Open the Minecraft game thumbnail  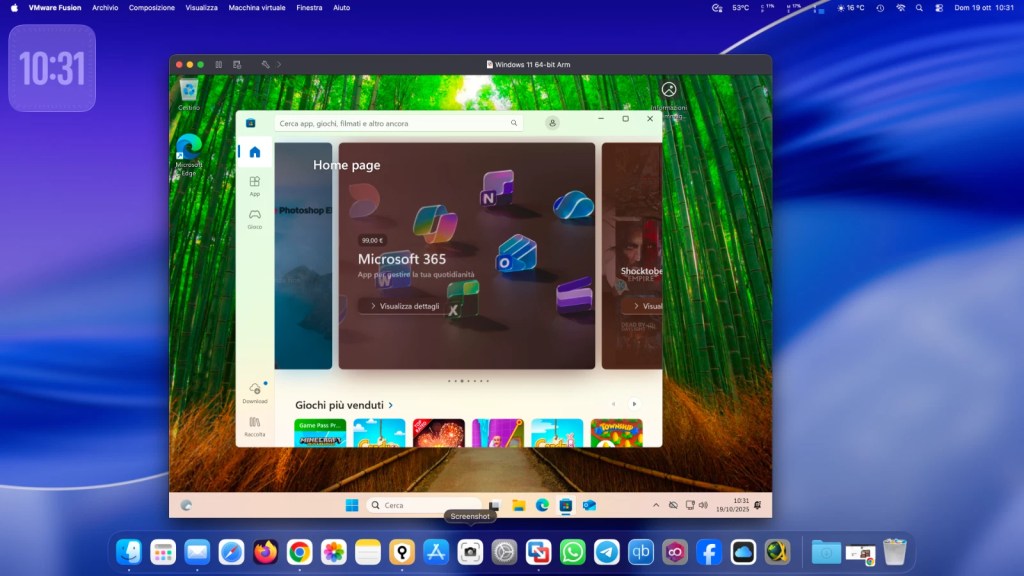pos(320,433)
